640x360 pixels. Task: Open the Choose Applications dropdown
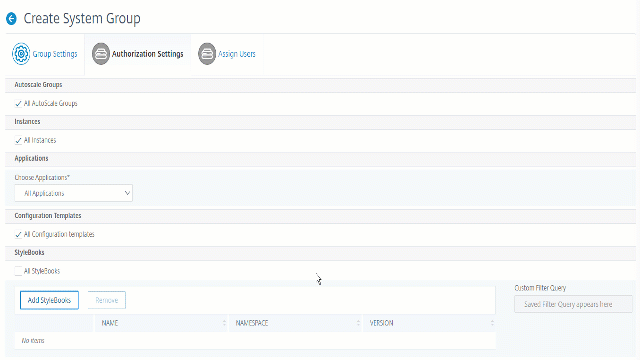[x=73, y=193]
